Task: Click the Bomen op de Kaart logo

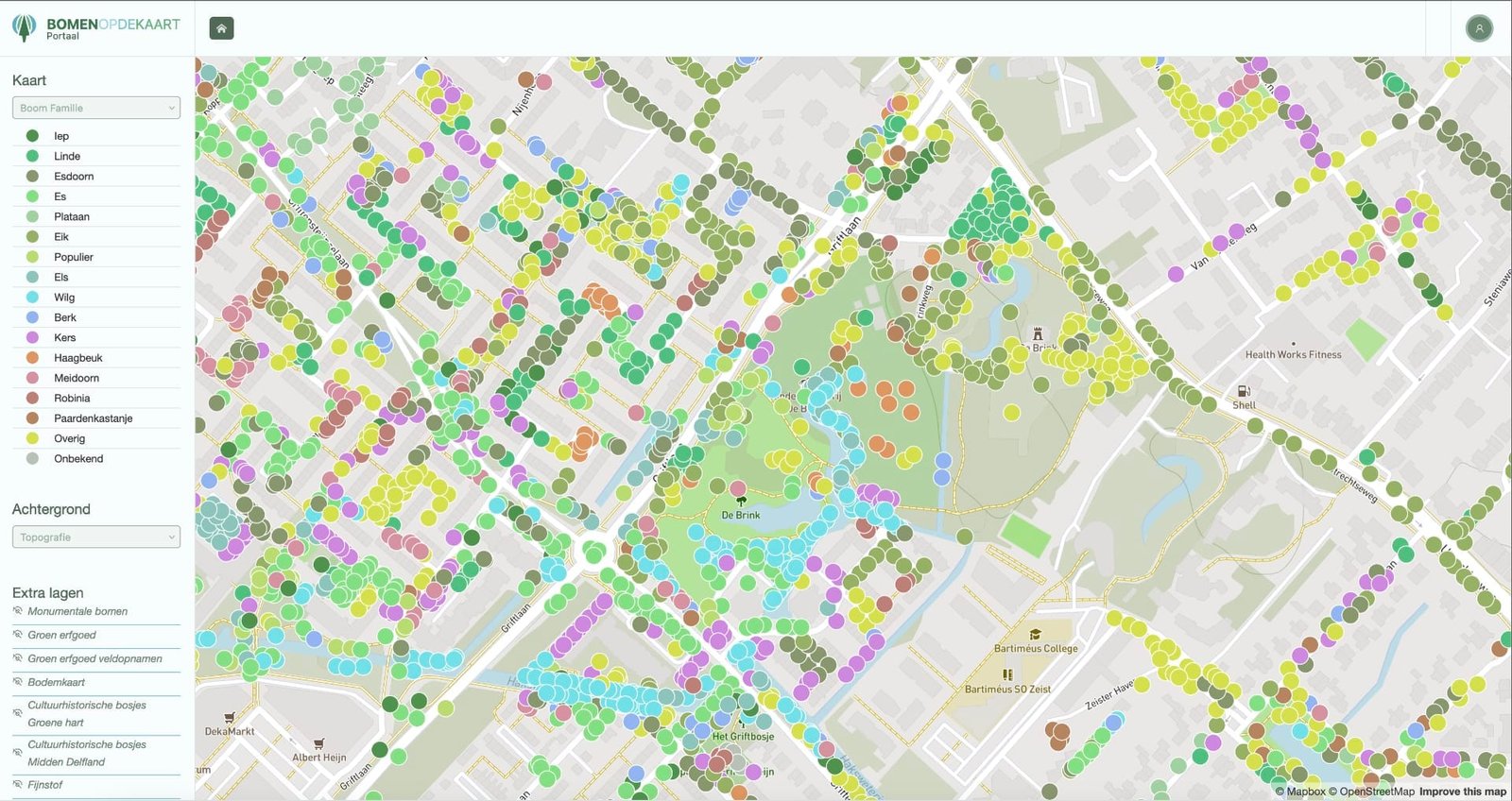Action: tap(96, 28)
